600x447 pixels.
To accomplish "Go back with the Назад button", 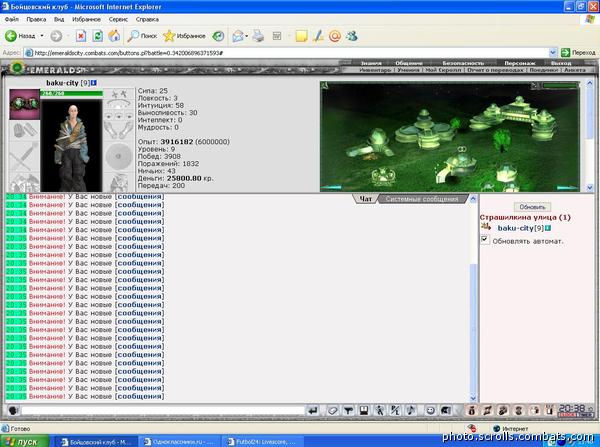I will [20, 36].
